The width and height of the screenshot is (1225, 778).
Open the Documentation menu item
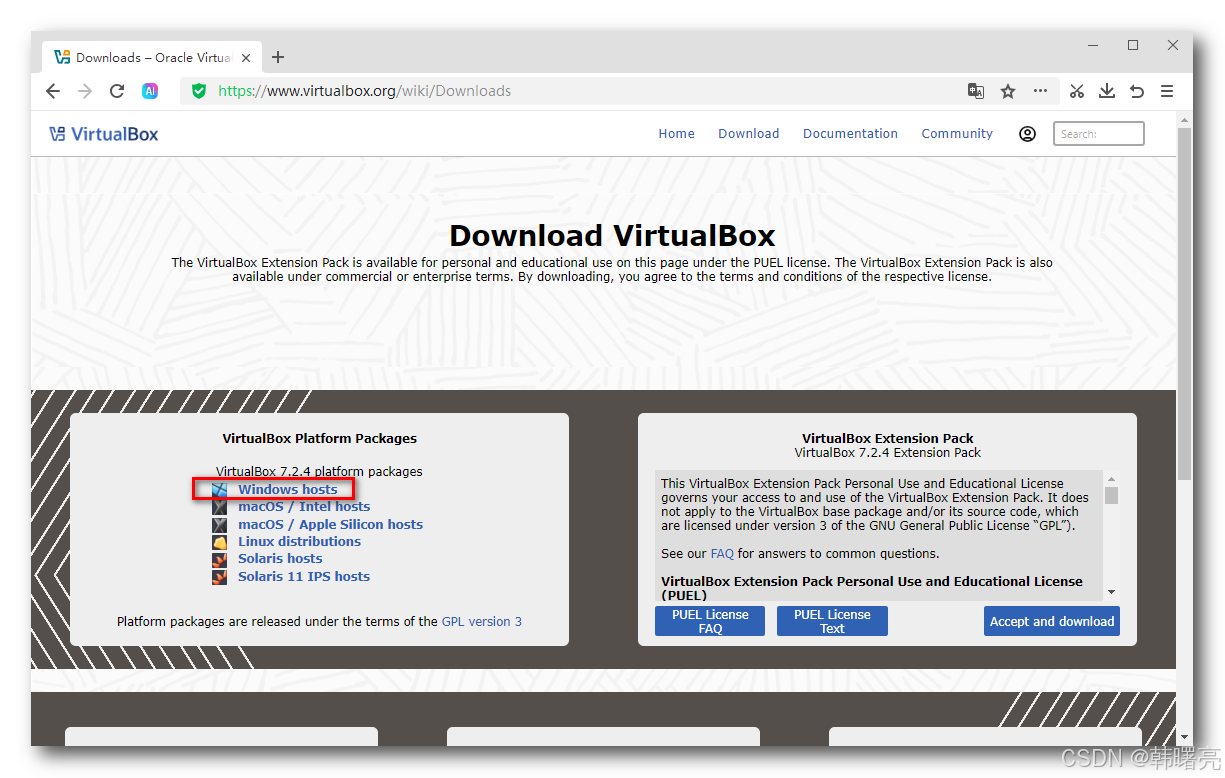[850, 134]
